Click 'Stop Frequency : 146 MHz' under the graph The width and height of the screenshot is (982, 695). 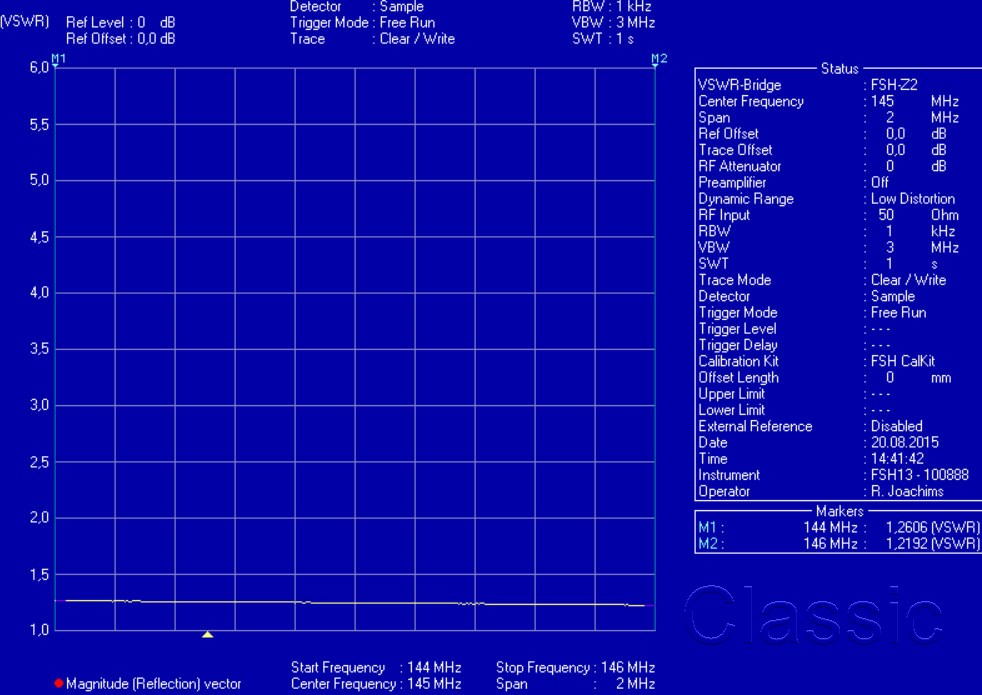[x=576, y=667]
